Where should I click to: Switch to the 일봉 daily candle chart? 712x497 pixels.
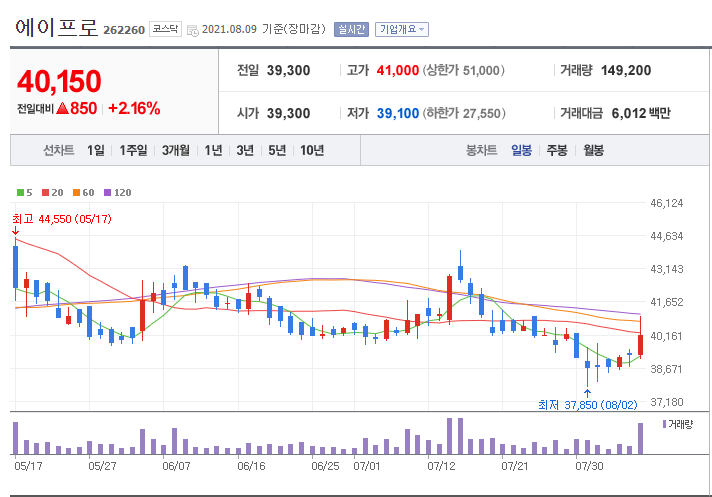point(521,150)
